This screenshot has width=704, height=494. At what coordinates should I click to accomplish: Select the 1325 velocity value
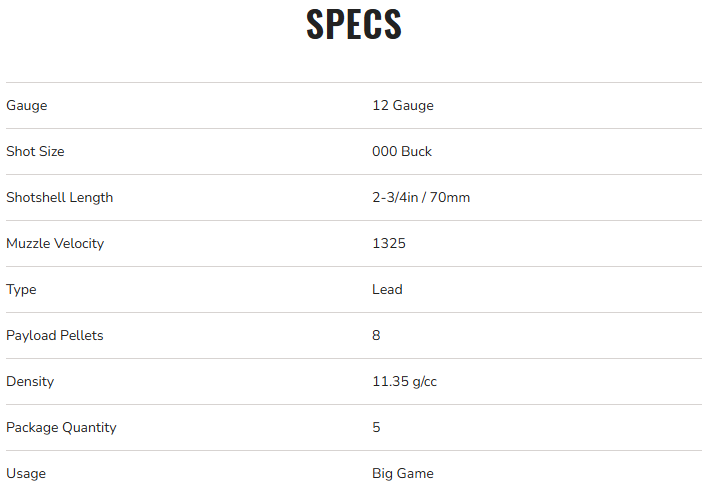(x=388, y=243)
